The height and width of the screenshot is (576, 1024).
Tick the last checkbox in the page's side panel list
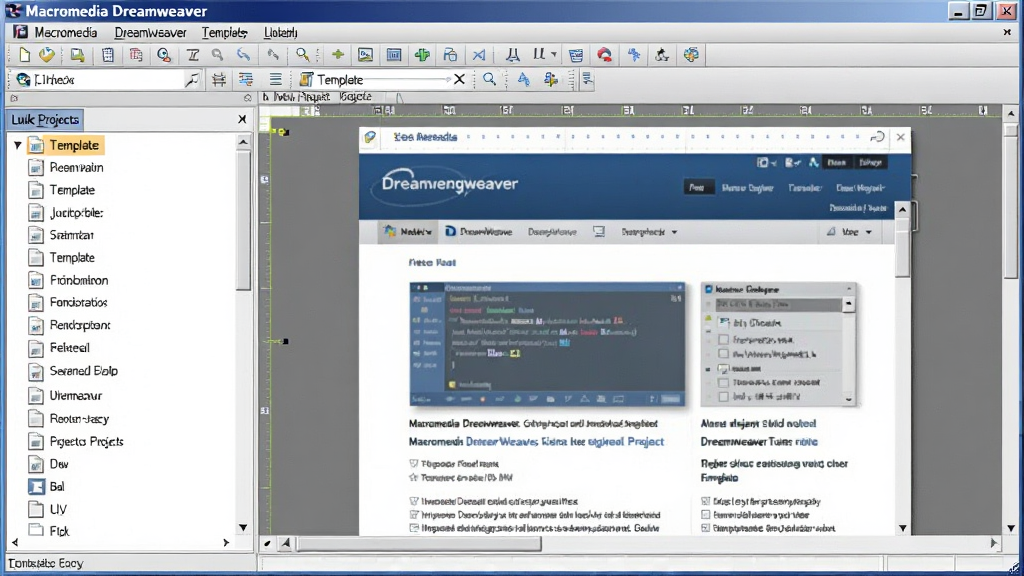[724, 396]
